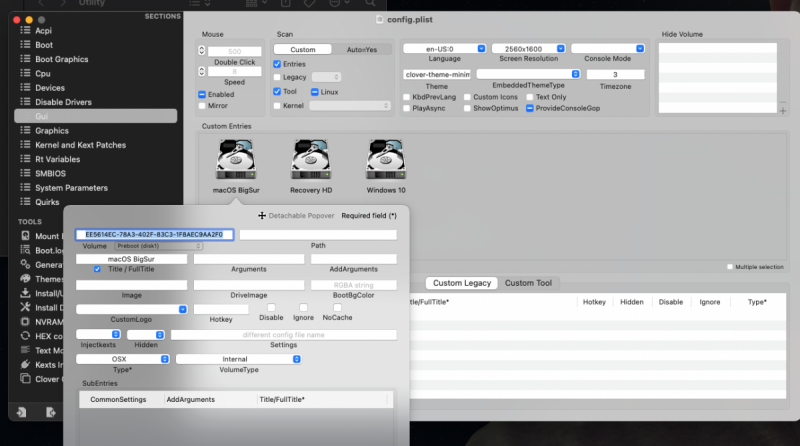Click the BootBgColor RGBA string field
This screenshot has height=446, width=800.
354,285
